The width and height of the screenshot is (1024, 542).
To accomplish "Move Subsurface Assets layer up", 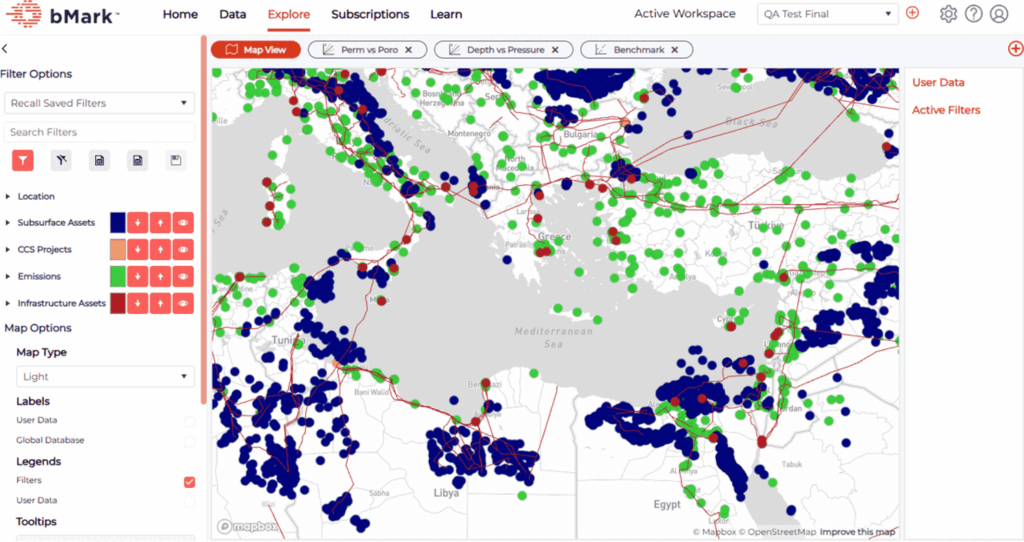I will pyautogui.click(x=161, y=223).
